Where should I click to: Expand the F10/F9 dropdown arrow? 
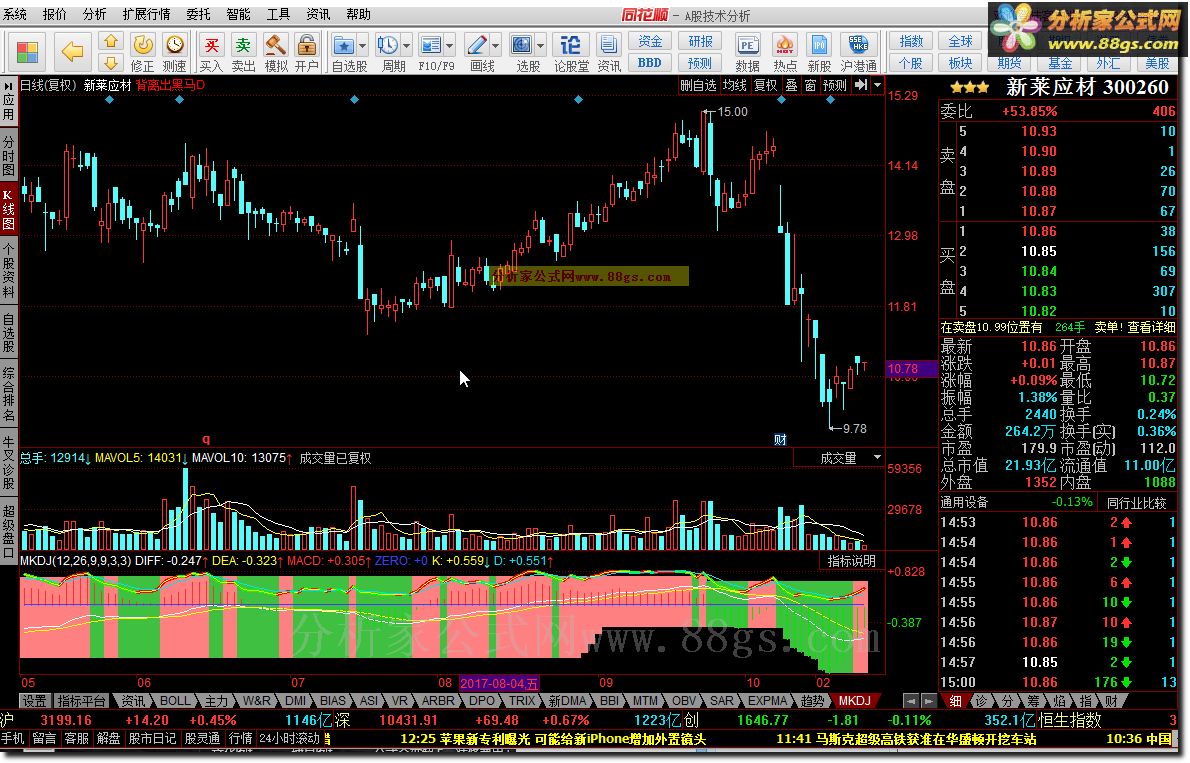click(450, 46)
